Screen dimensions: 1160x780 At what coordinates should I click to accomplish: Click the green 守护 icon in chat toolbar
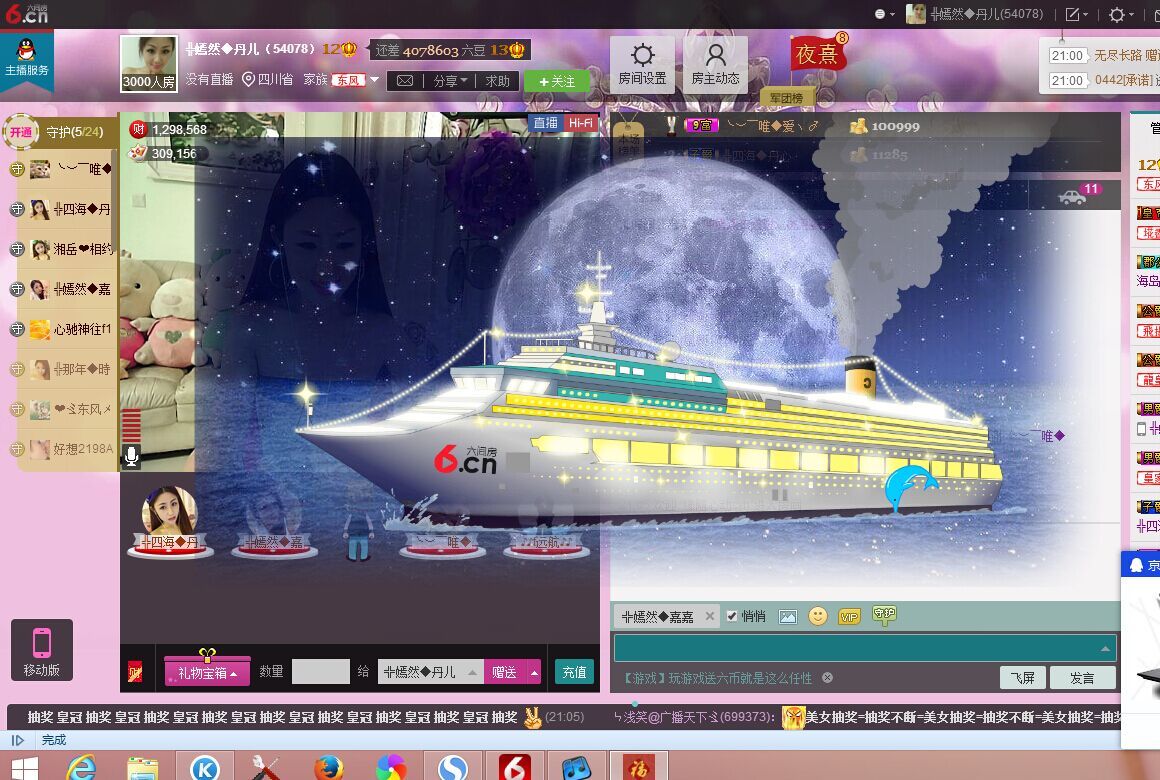click(x=884, y=615)
